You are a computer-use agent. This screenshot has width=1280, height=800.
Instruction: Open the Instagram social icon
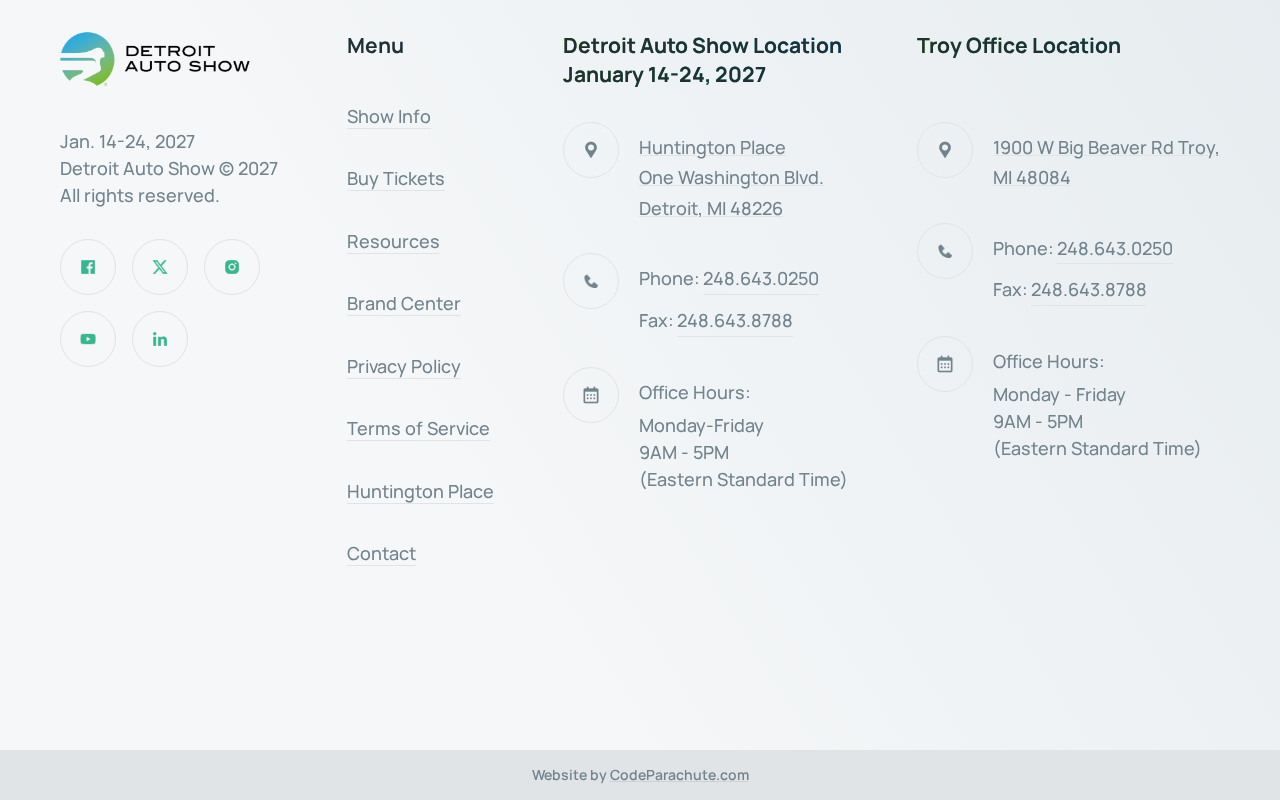(x=232, y=267)
